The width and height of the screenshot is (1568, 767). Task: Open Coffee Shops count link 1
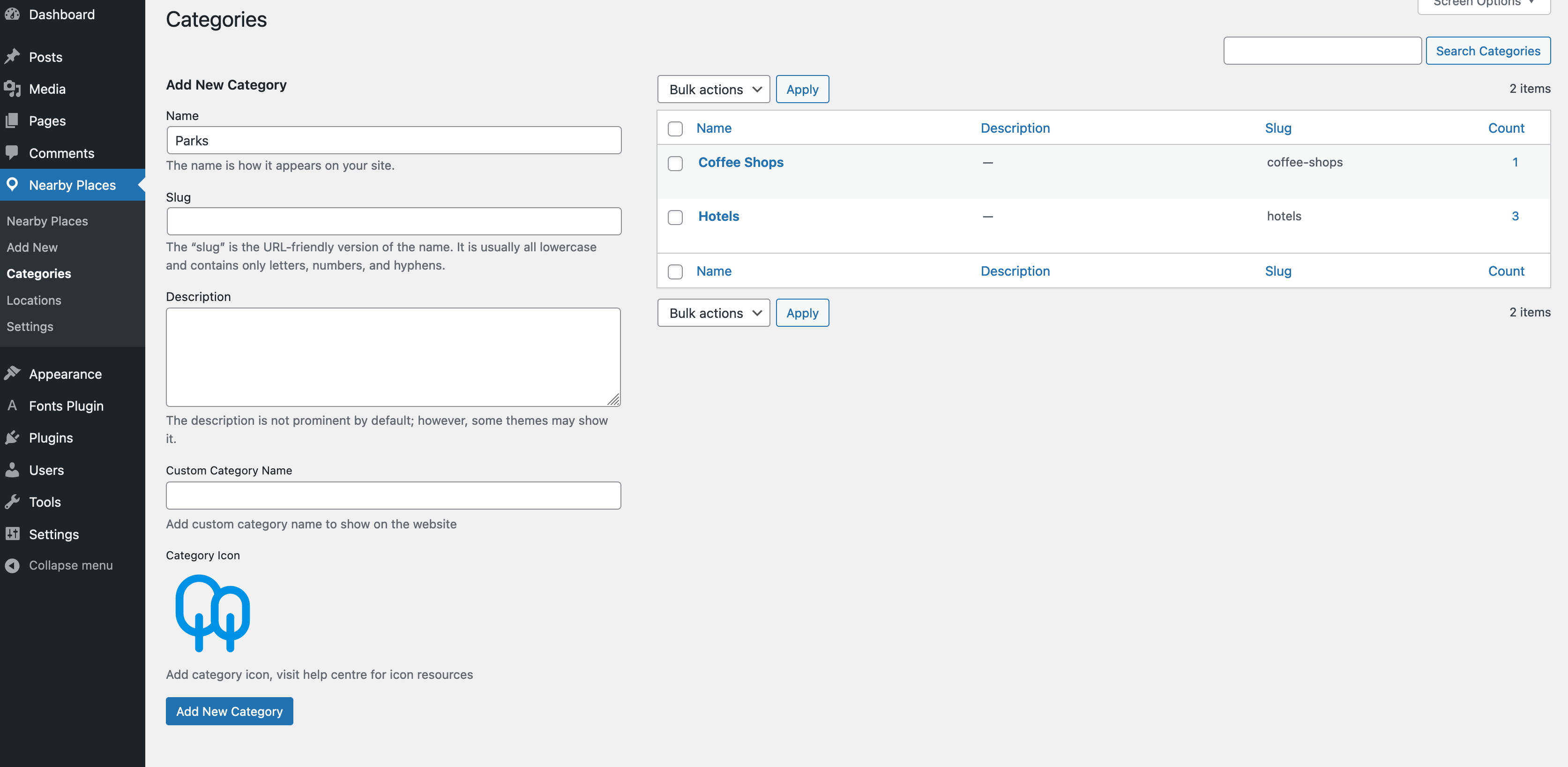click(1515, 162)
